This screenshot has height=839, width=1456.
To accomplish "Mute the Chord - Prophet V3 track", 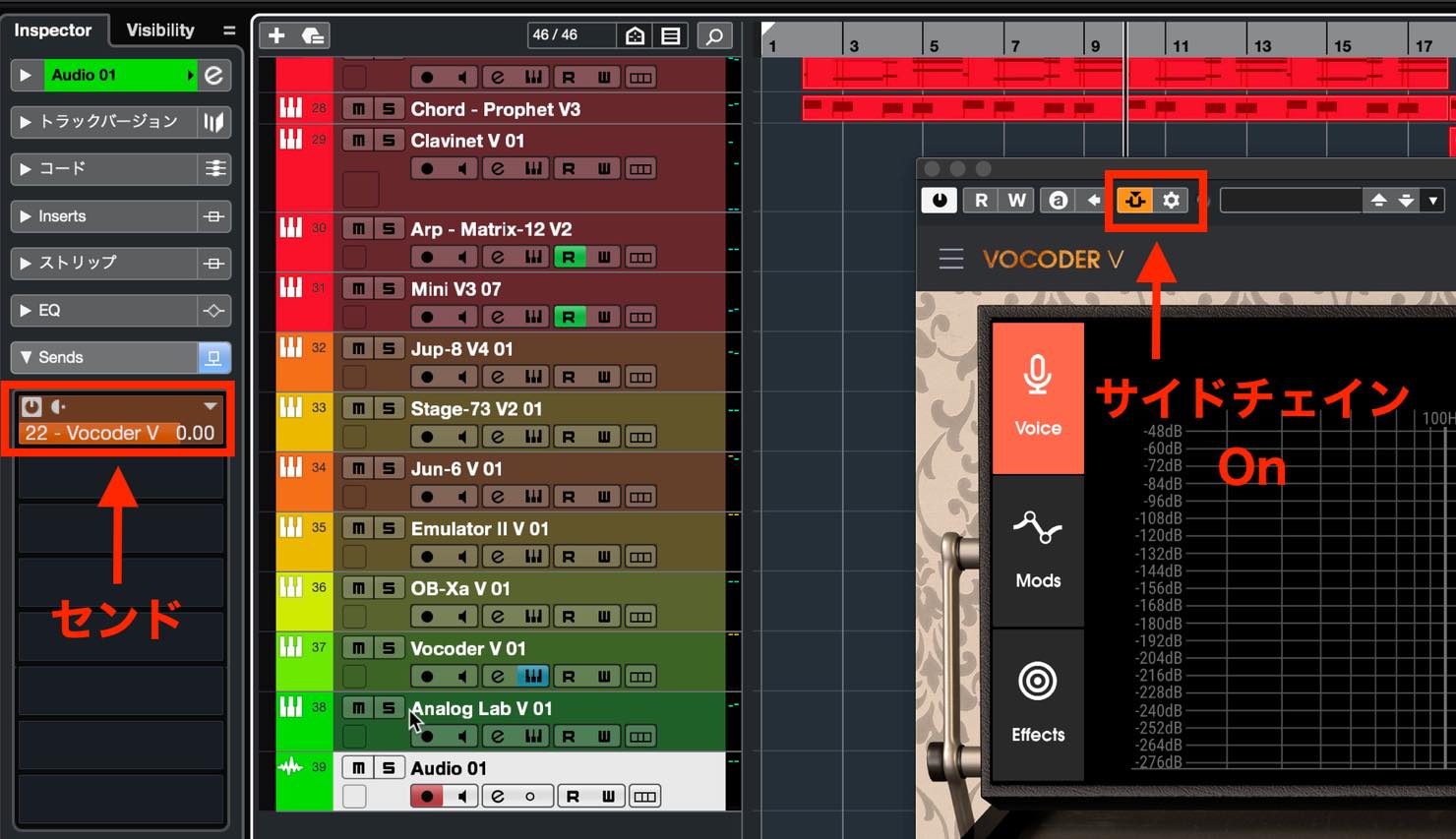I will pos(358,109).
